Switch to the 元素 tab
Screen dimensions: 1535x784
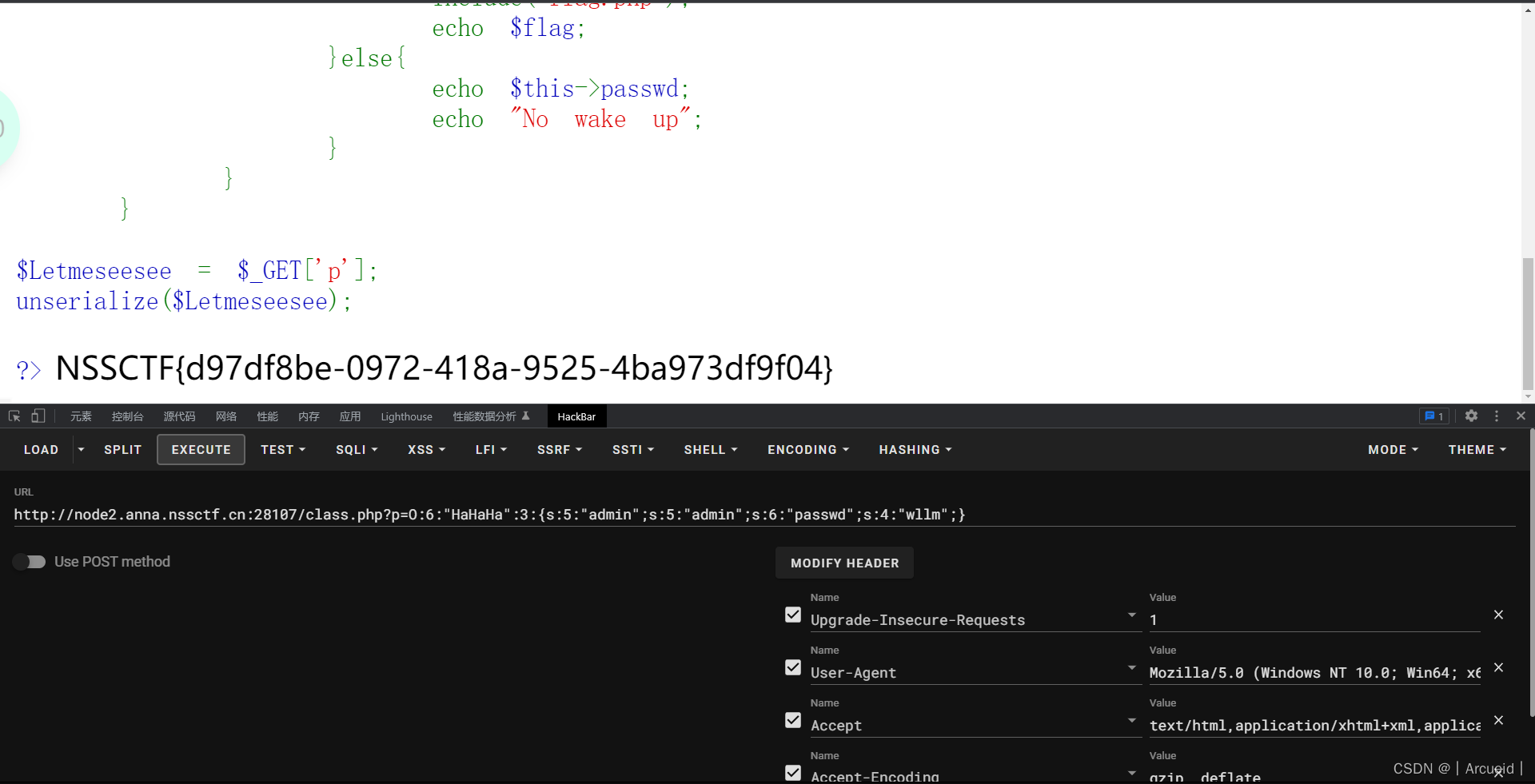81,416
